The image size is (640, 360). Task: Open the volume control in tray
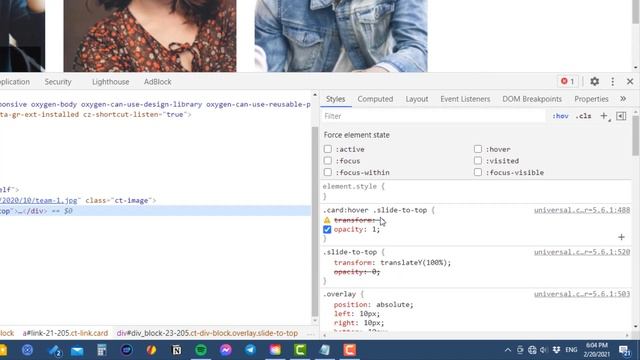544,350
